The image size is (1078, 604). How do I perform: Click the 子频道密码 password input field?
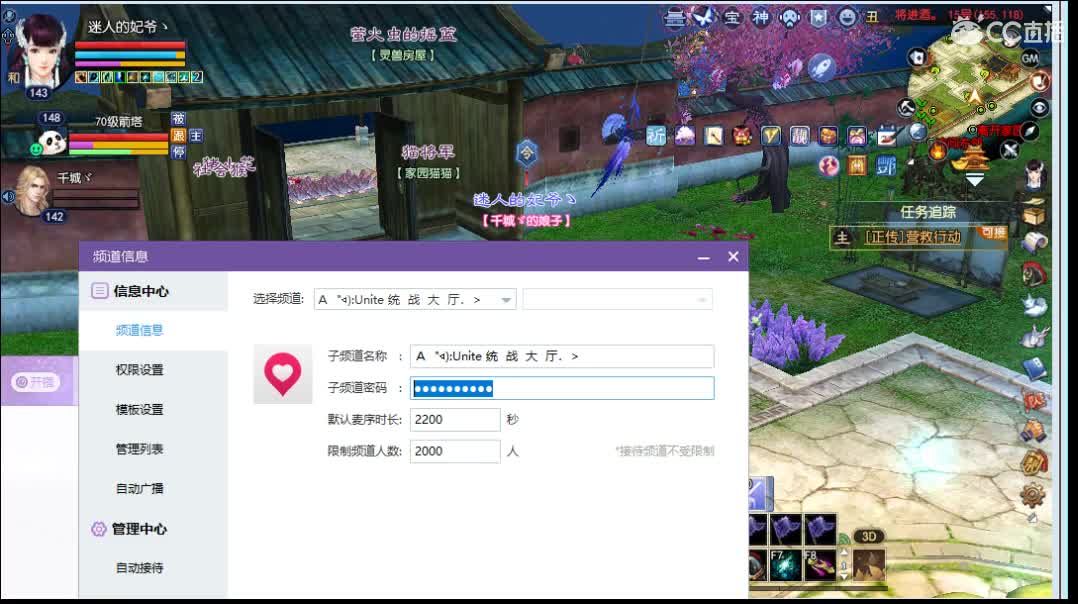click(560, 388)
